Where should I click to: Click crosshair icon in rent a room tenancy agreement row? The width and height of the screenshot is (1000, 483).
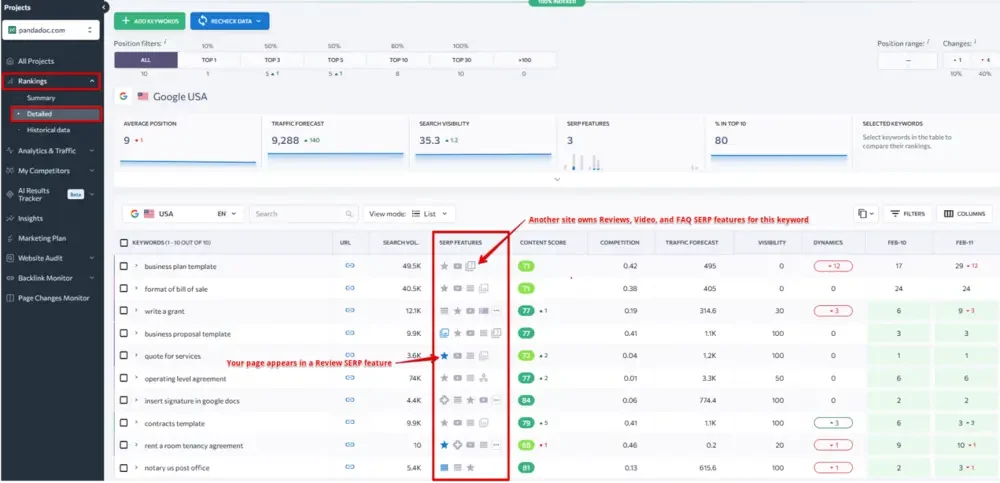click(457, 445)
